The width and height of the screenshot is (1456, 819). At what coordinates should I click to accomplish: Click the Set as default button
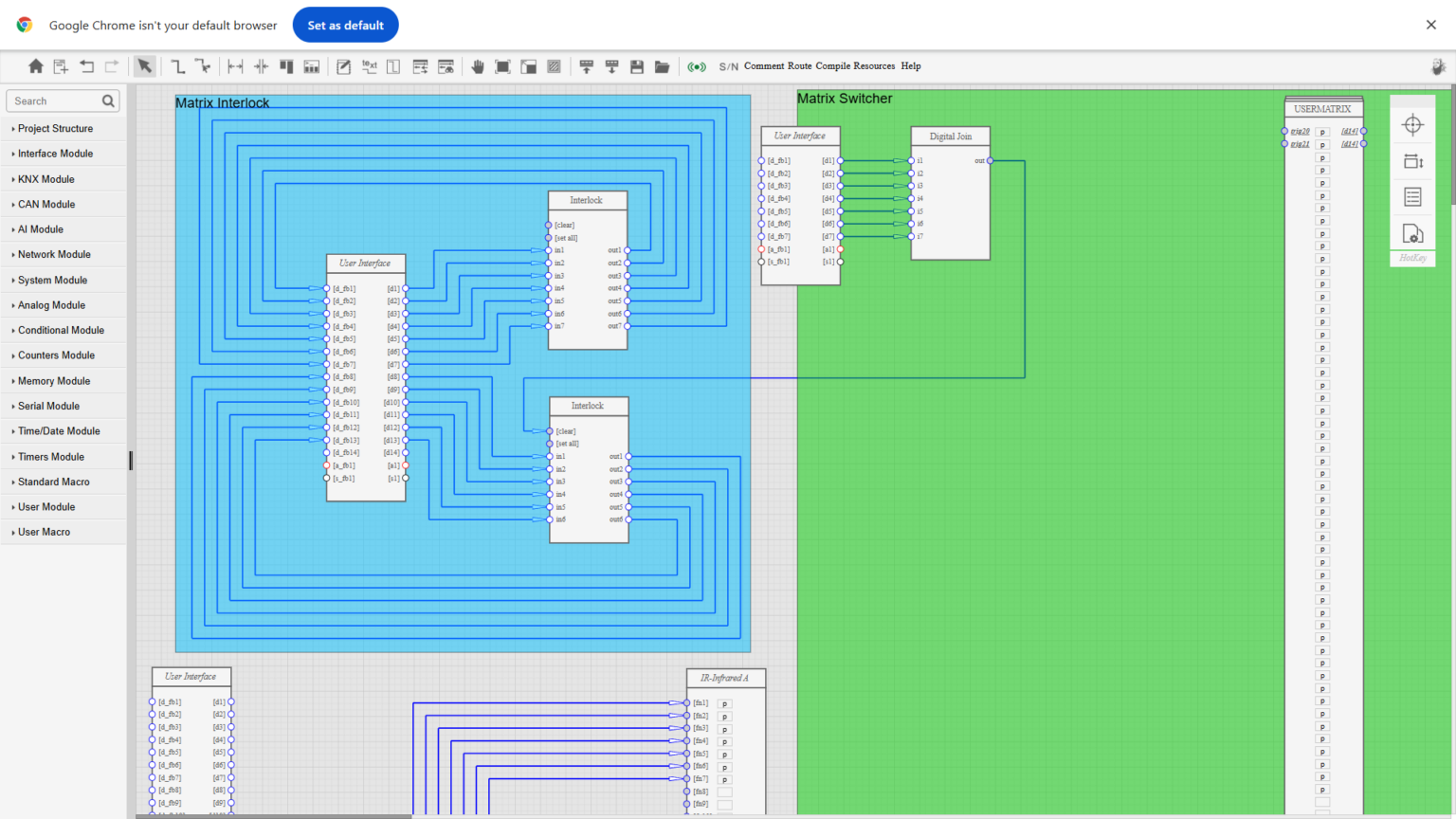(x=345, y=26)
